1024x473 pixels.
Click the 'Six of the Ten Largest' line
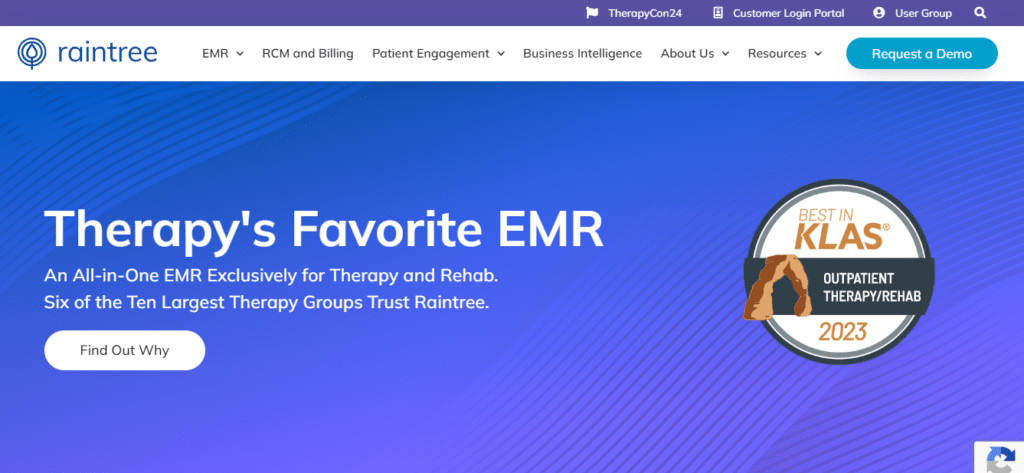coord(266,303)
